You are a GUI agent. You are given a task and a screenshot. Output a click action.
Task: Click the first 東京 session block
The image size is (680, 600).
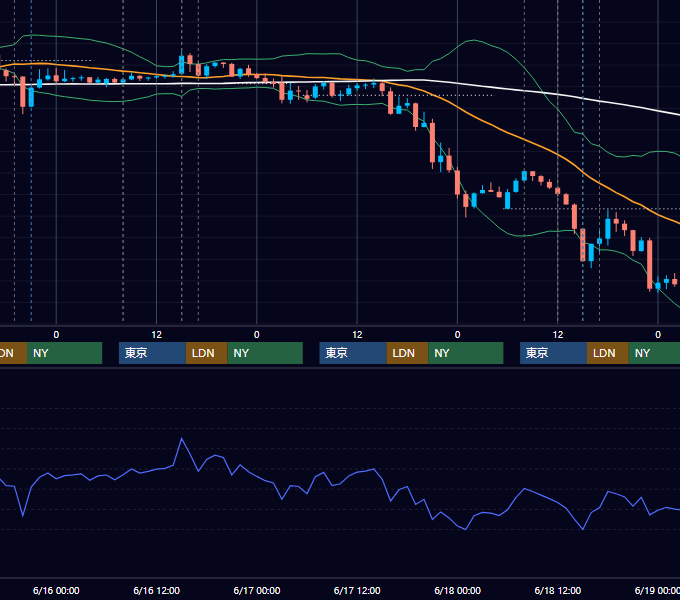(x=152, y=353)
